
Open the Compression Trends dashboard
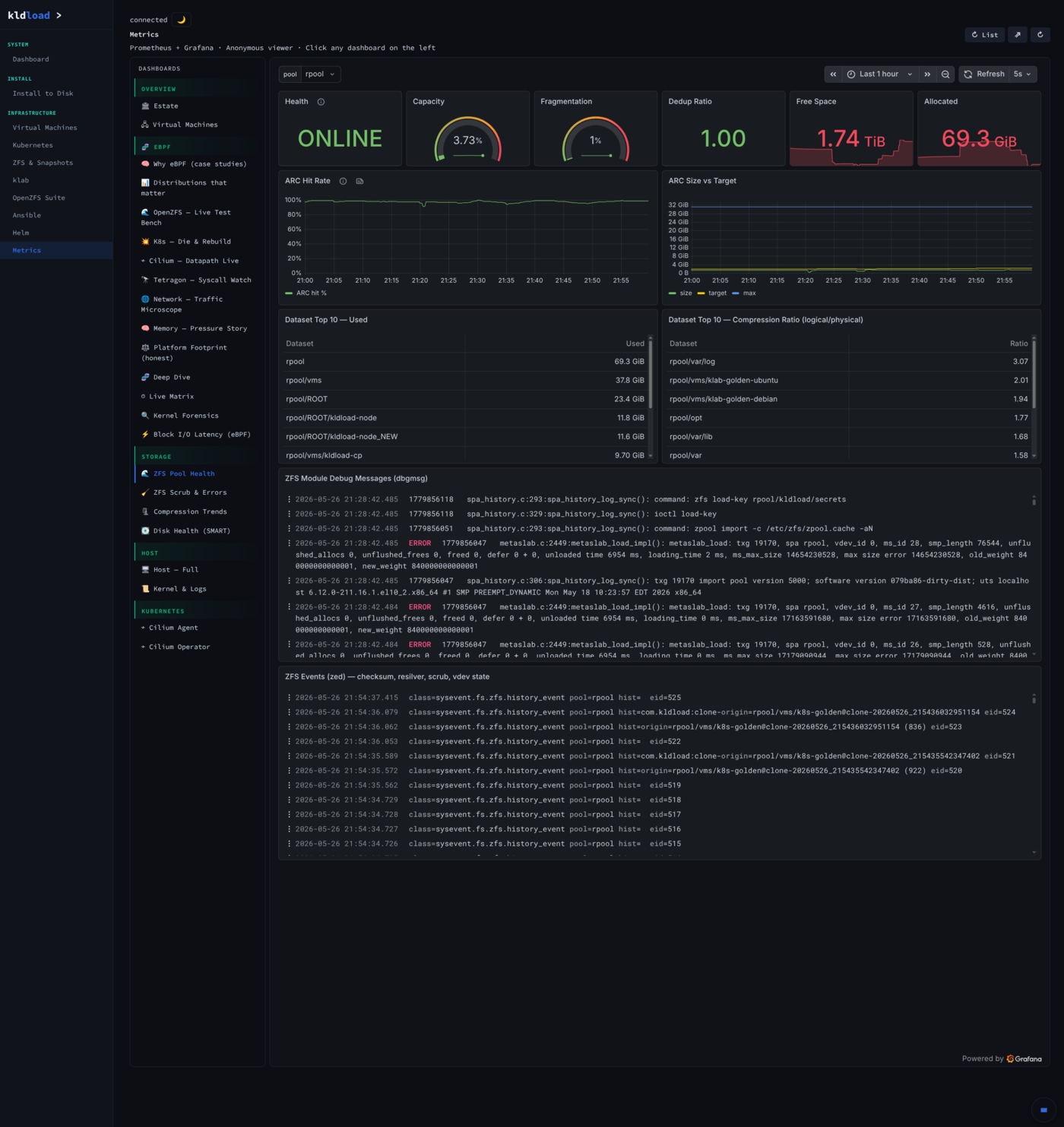click(197, 511)
